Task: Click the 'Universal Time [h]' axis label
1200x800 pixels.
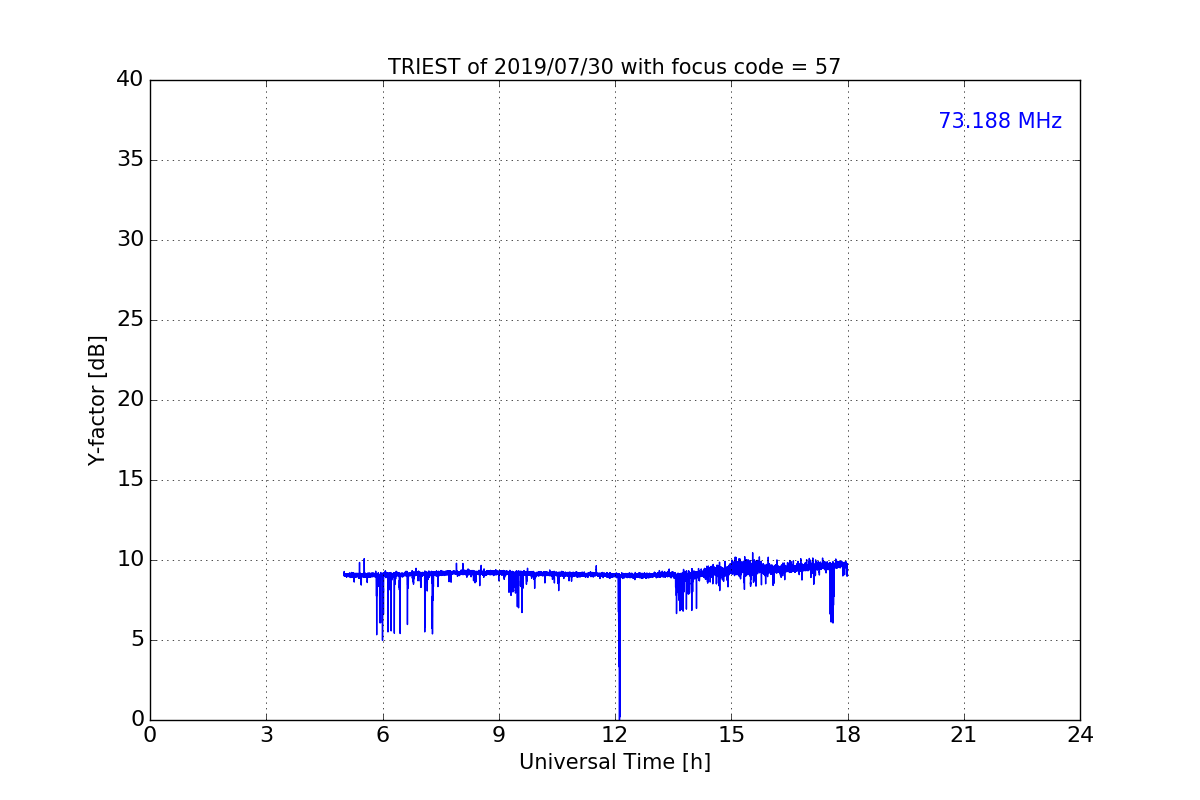Action: point(615,762)
